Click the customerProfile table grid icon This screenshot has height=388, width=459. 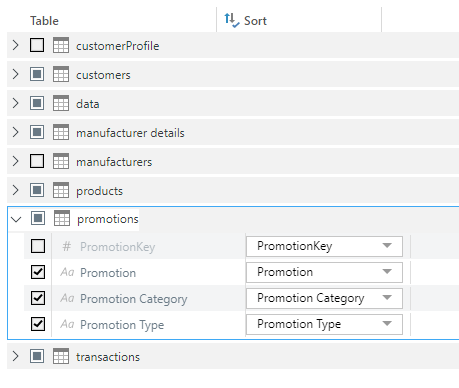61,45
